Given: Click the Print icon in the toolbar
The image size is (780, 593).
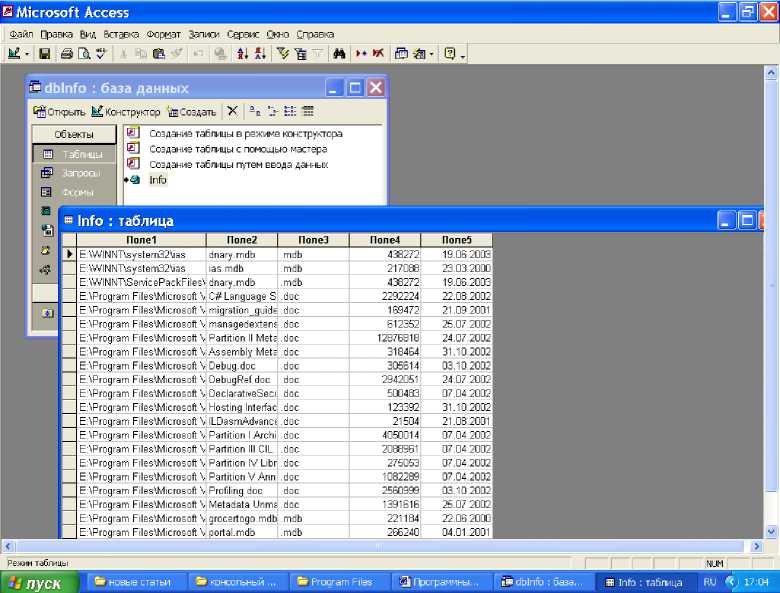Looking at the screenshot, I should pos(67,53).
